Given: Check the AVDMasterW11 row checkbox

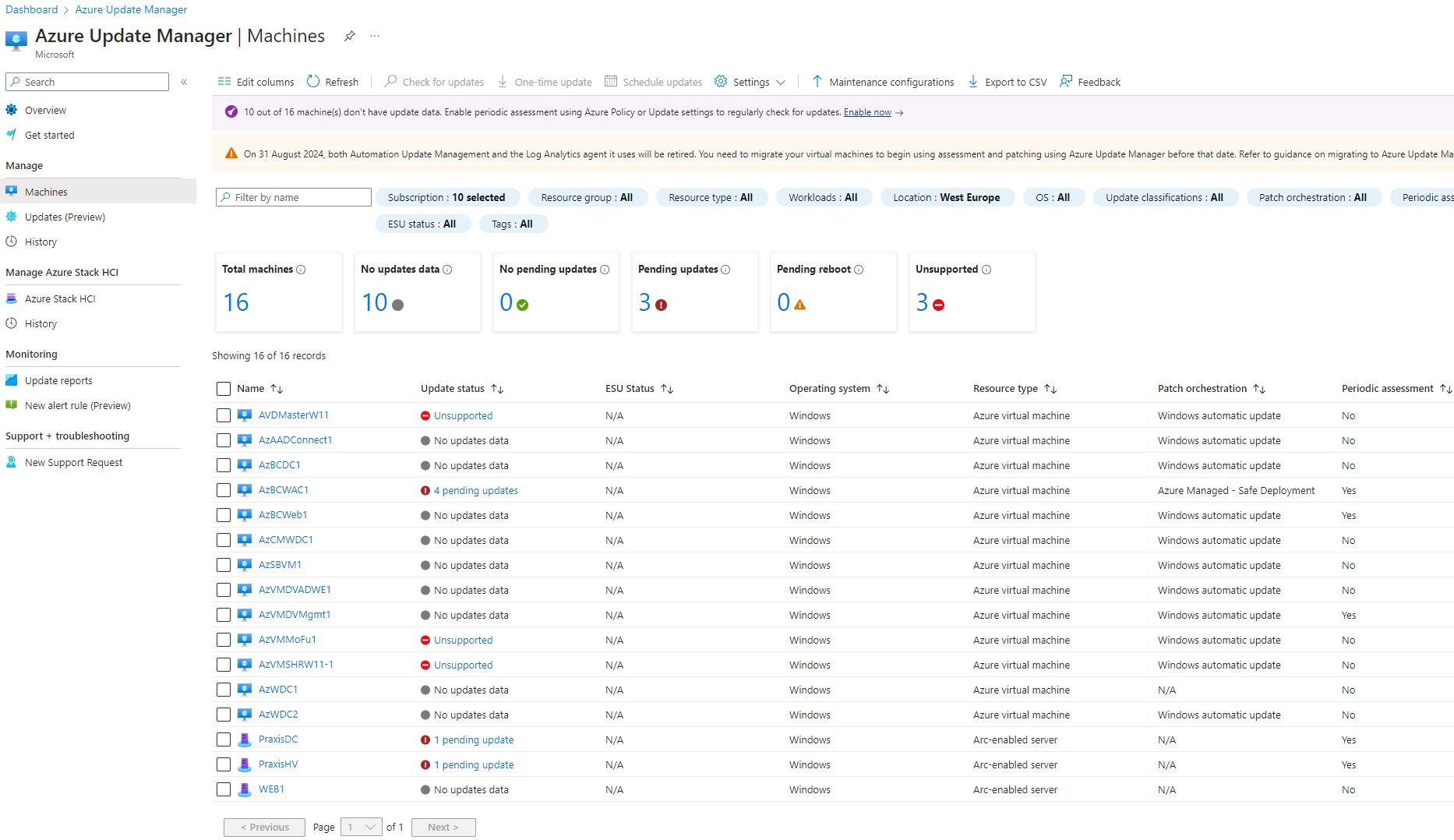Looking at the screenshot, I should coord(224,415).
